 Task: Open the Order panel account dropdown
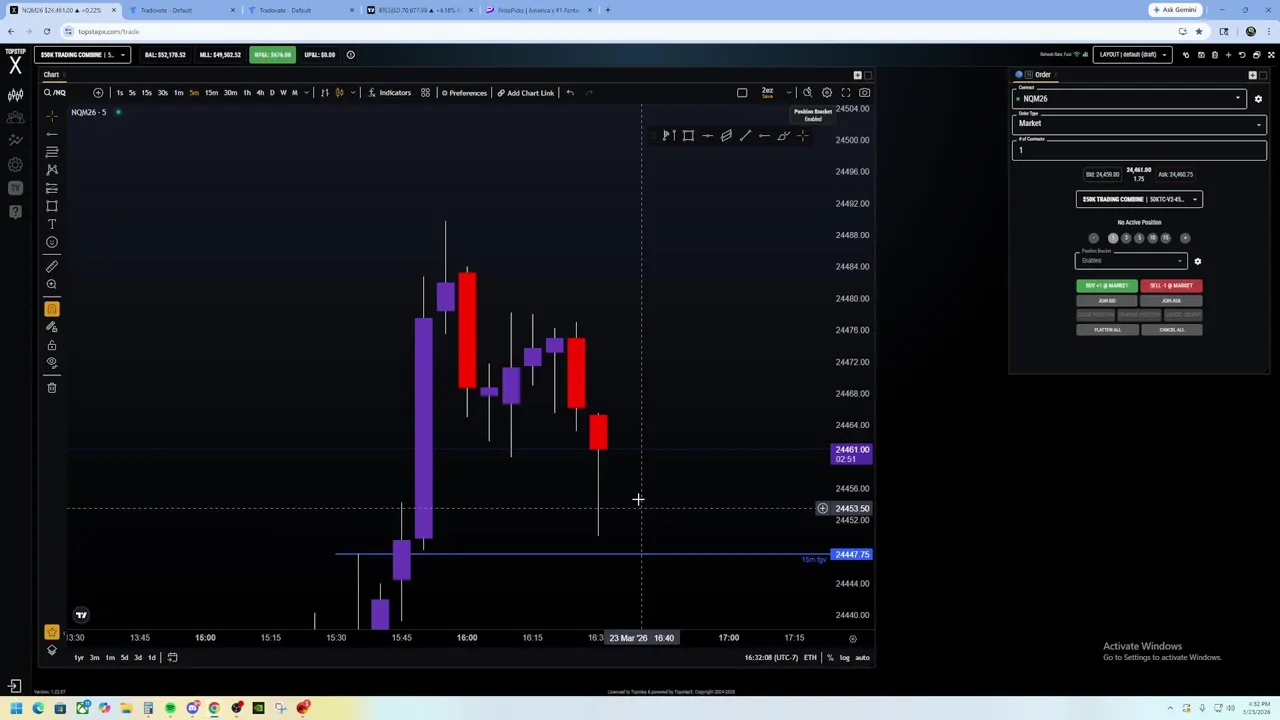coord(1139,199)
